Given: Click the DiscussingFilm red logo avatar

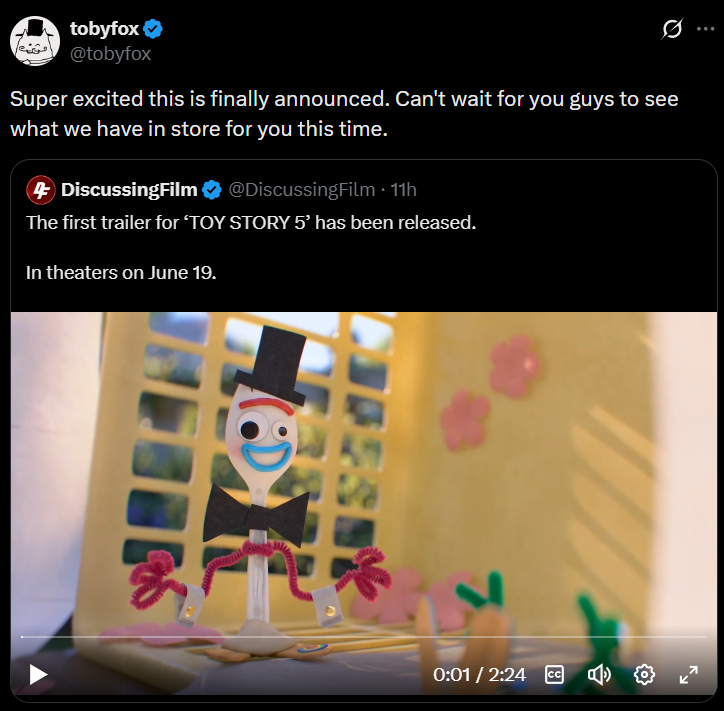Looking at the screenshot, I should coord(41,190).
